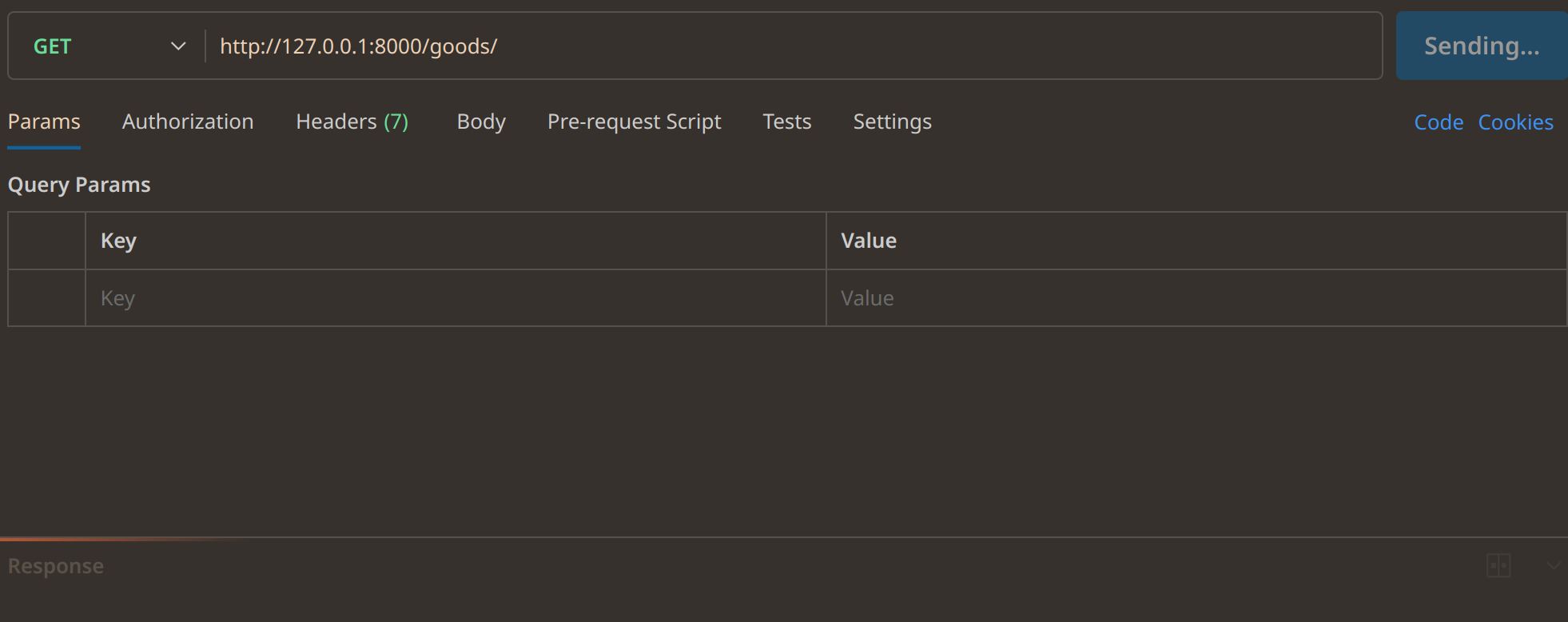Click the empty Value input cell
The width and height of the screenshot is (1568, 622).
tap(1195, 298)
